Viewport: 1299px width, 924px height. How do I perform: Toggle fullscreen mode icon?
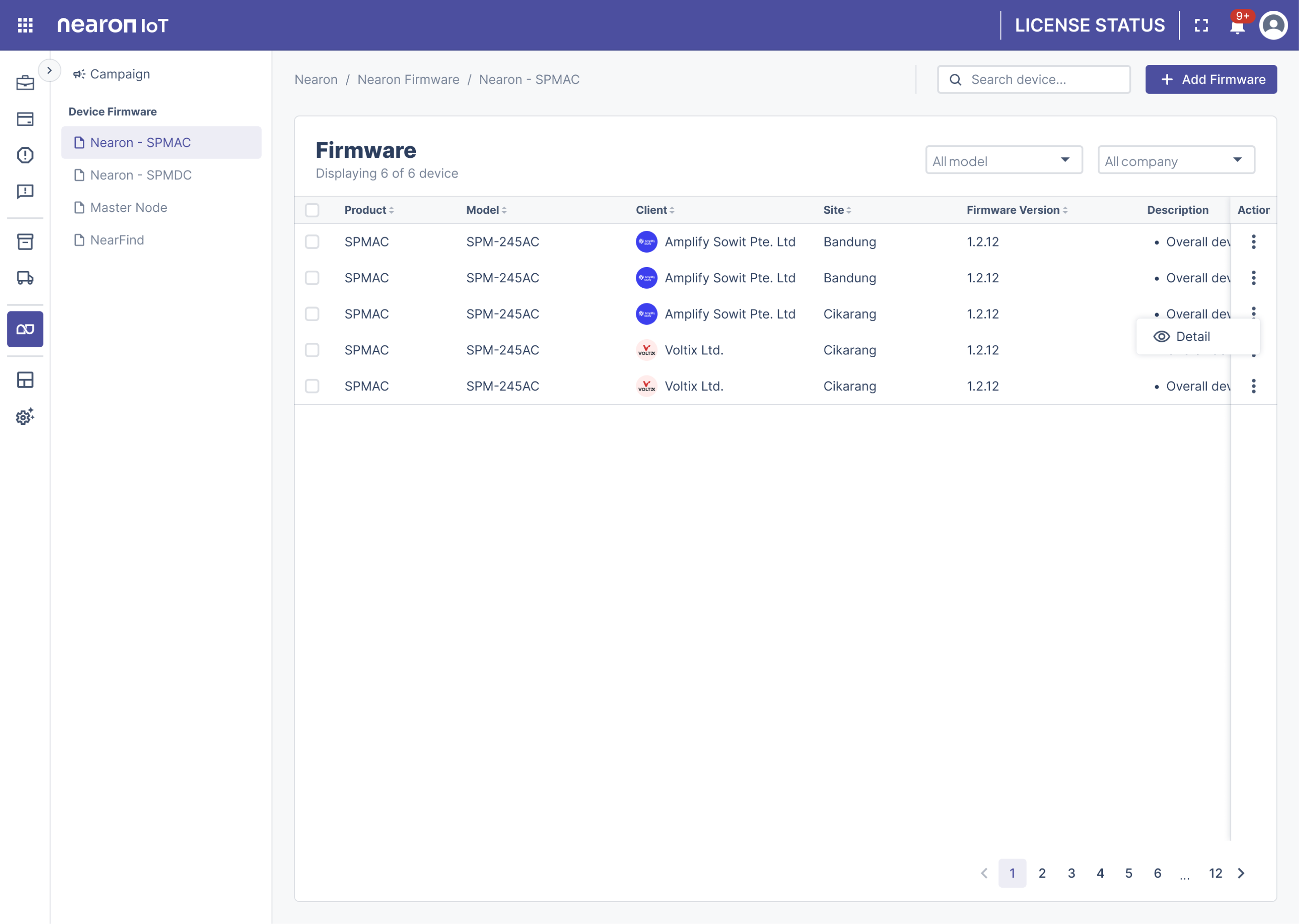click(x=1201, y=25)
